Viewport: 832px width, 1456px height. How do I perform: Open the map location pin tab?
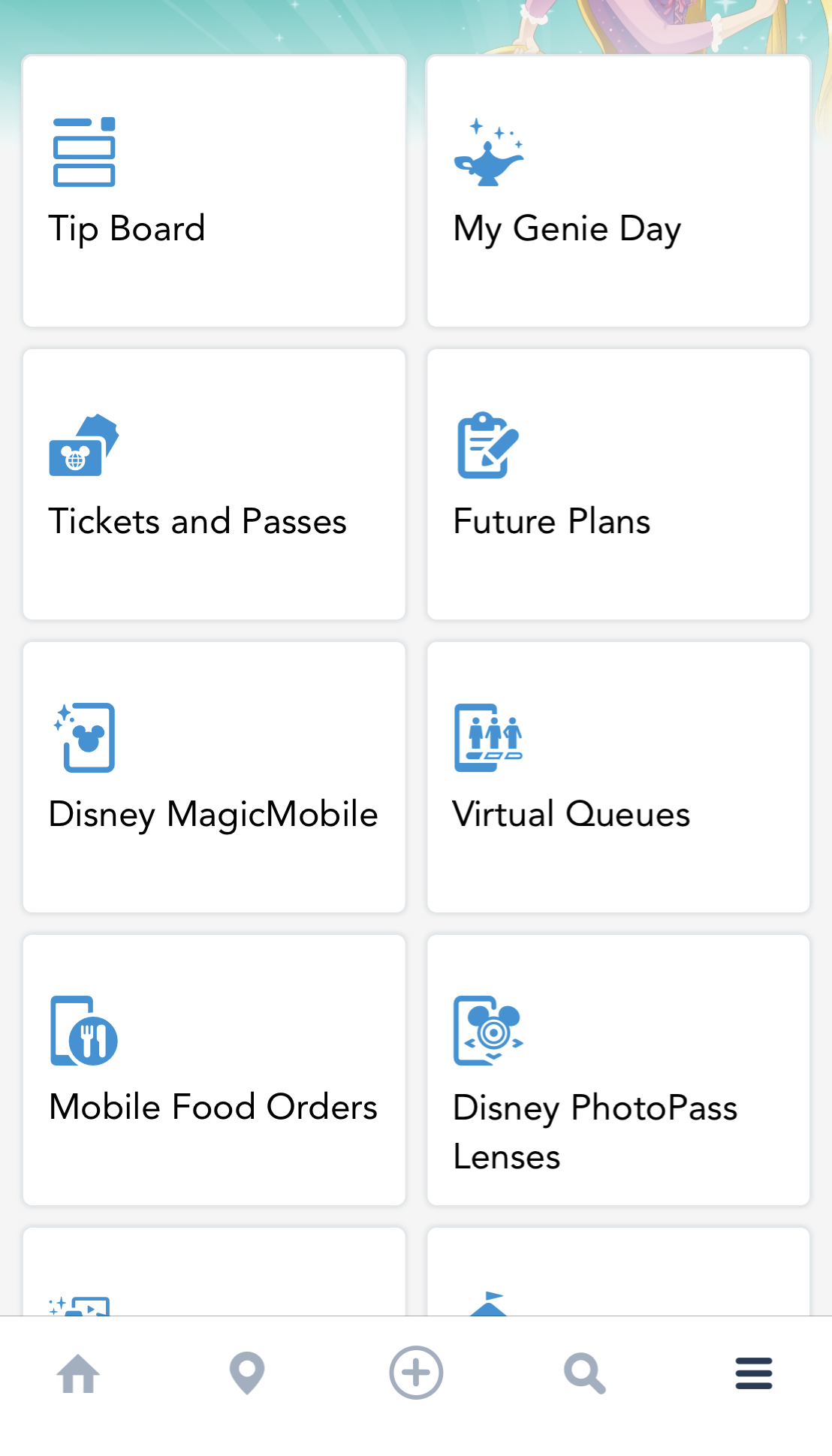click(x=247, y=1373)
